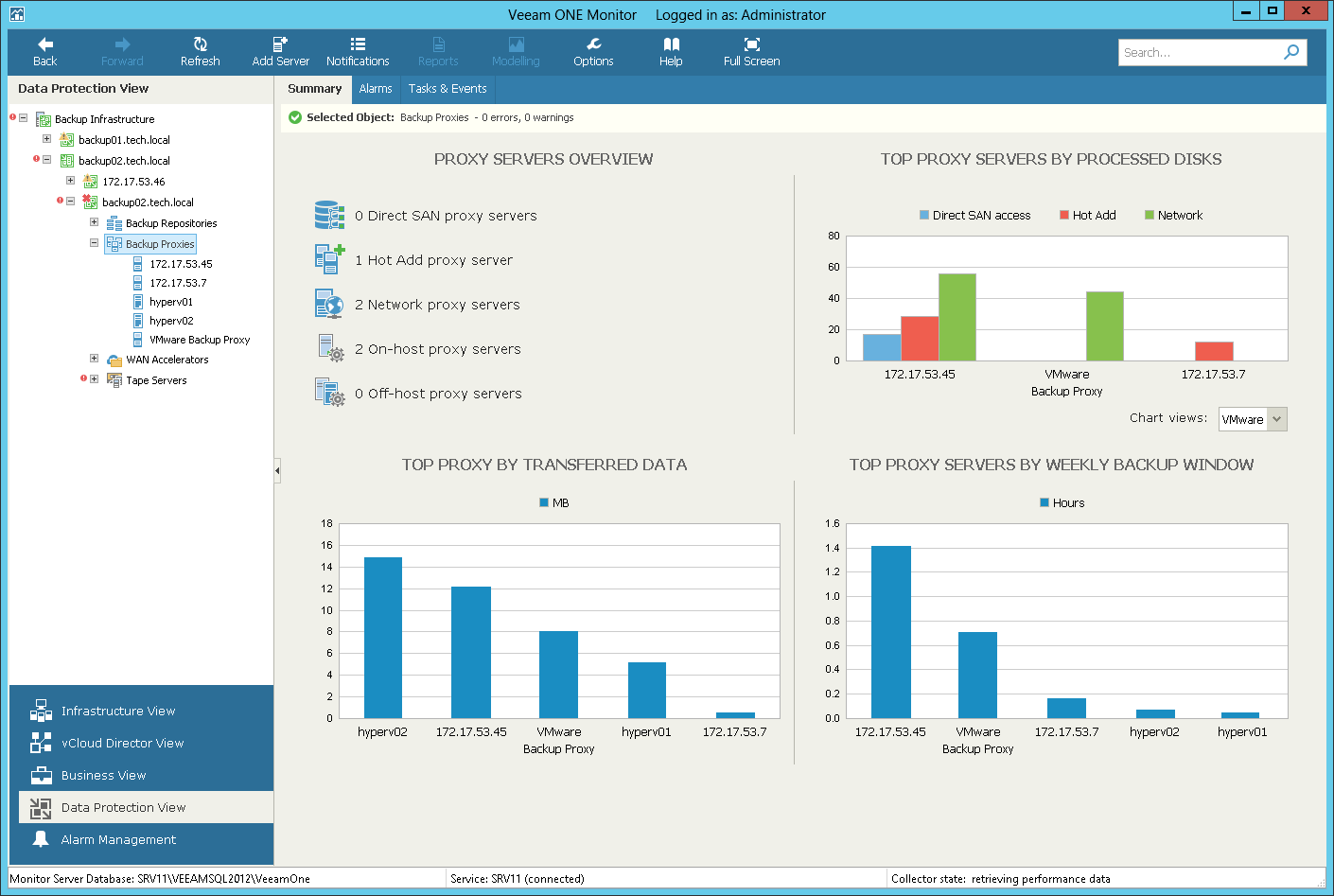The image size is (1334, 896).
Task: Open the Summary tab
Action: click(314, 89)
